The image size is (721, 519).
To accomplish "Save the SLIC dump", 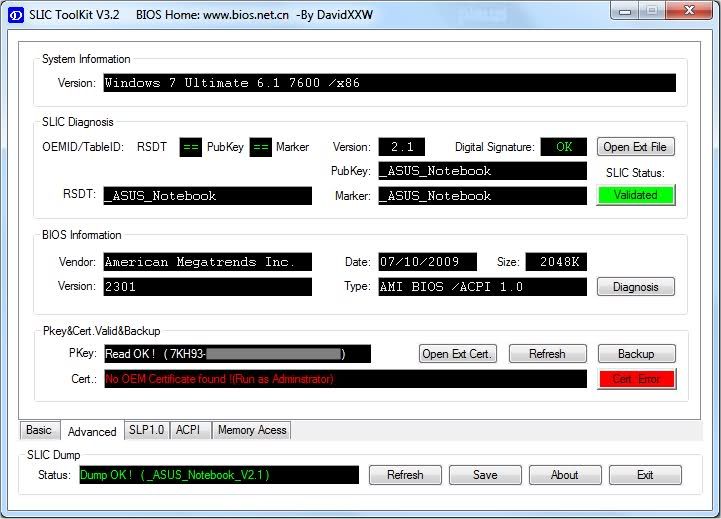I will point(485,475).
